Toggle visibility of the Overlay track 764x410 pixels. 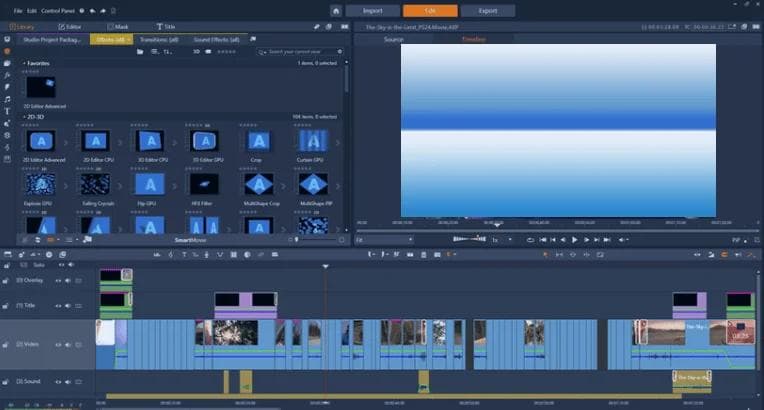pyautogui.click(x=58, y=281)
